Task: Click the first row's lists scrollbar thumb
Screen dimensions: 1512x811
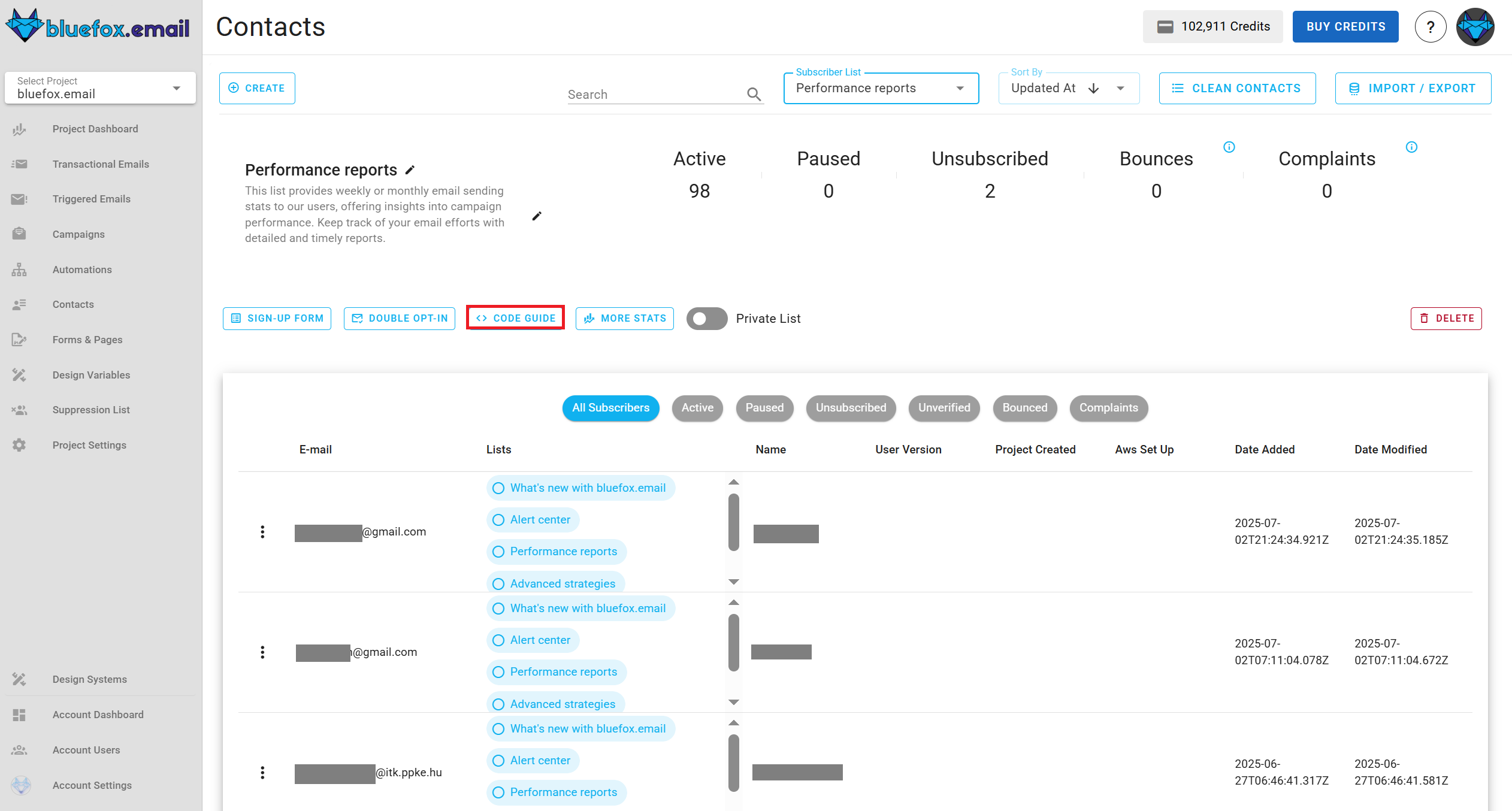Action: point(734,522)
